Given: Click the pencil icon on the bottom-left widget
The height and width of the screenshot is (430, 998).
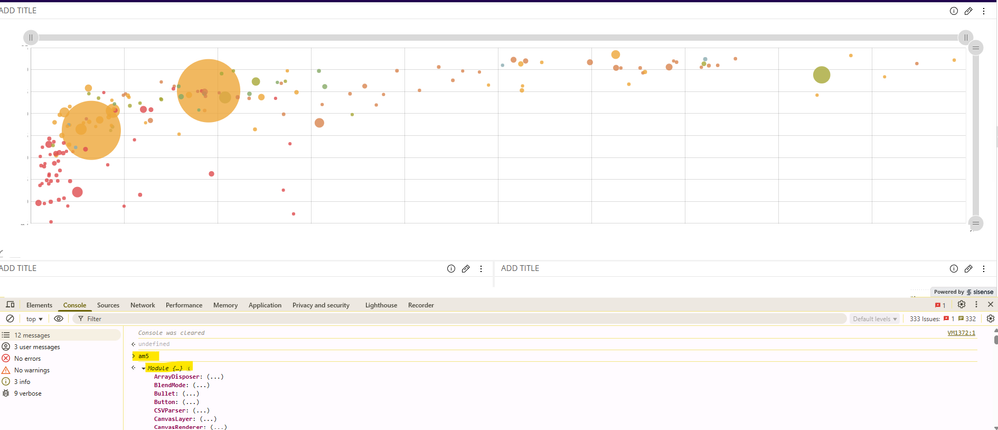Looking at the screenshot, I should click(466, 269).
